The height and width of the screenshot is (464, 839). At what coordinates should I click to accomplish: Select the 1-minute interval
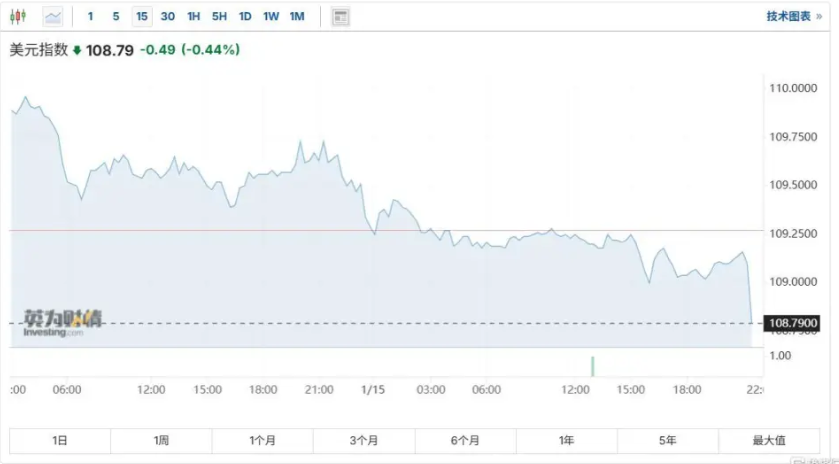pyautogui.click(x=91, y=17)
